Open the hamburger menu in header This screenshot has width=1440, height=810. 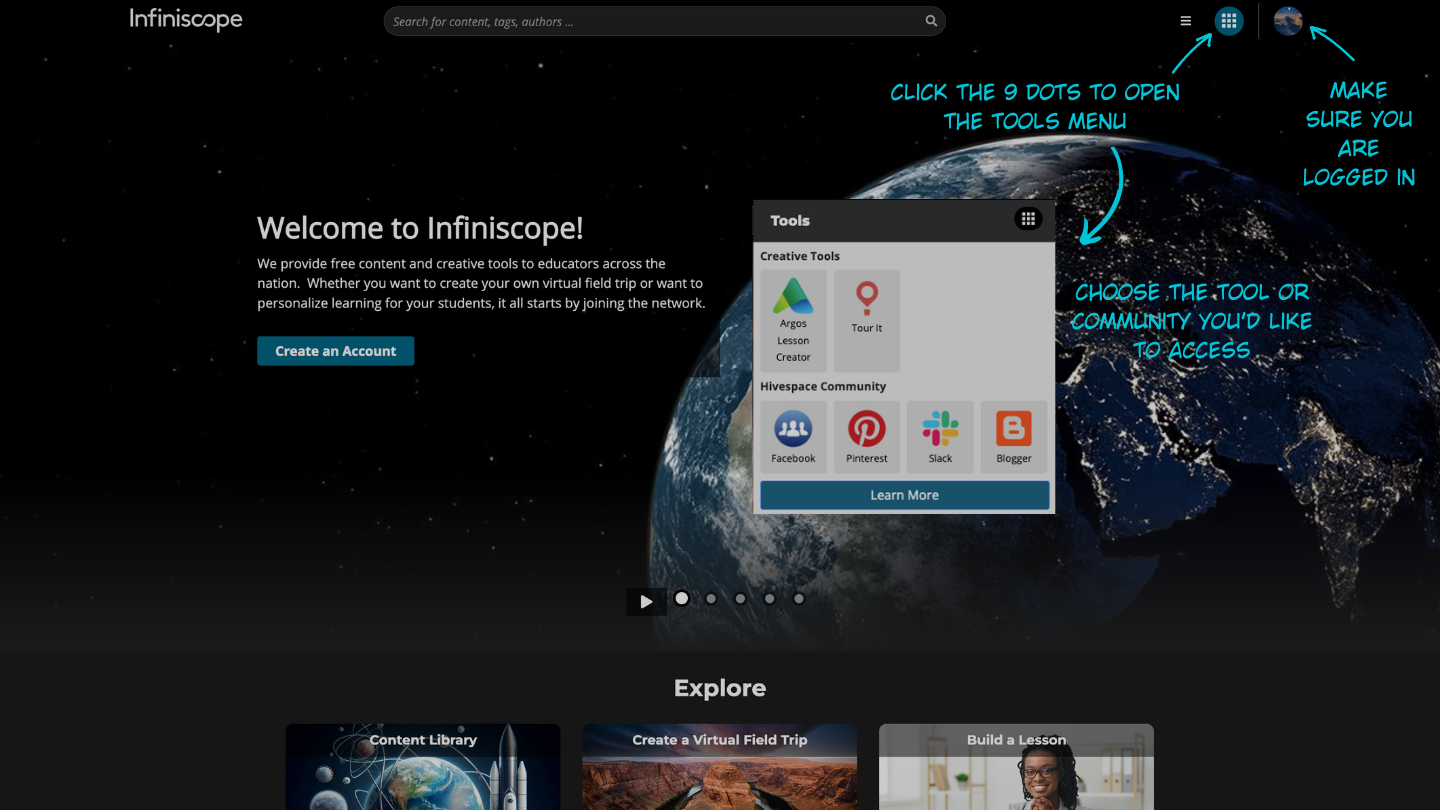click(x=1186, y=21)
